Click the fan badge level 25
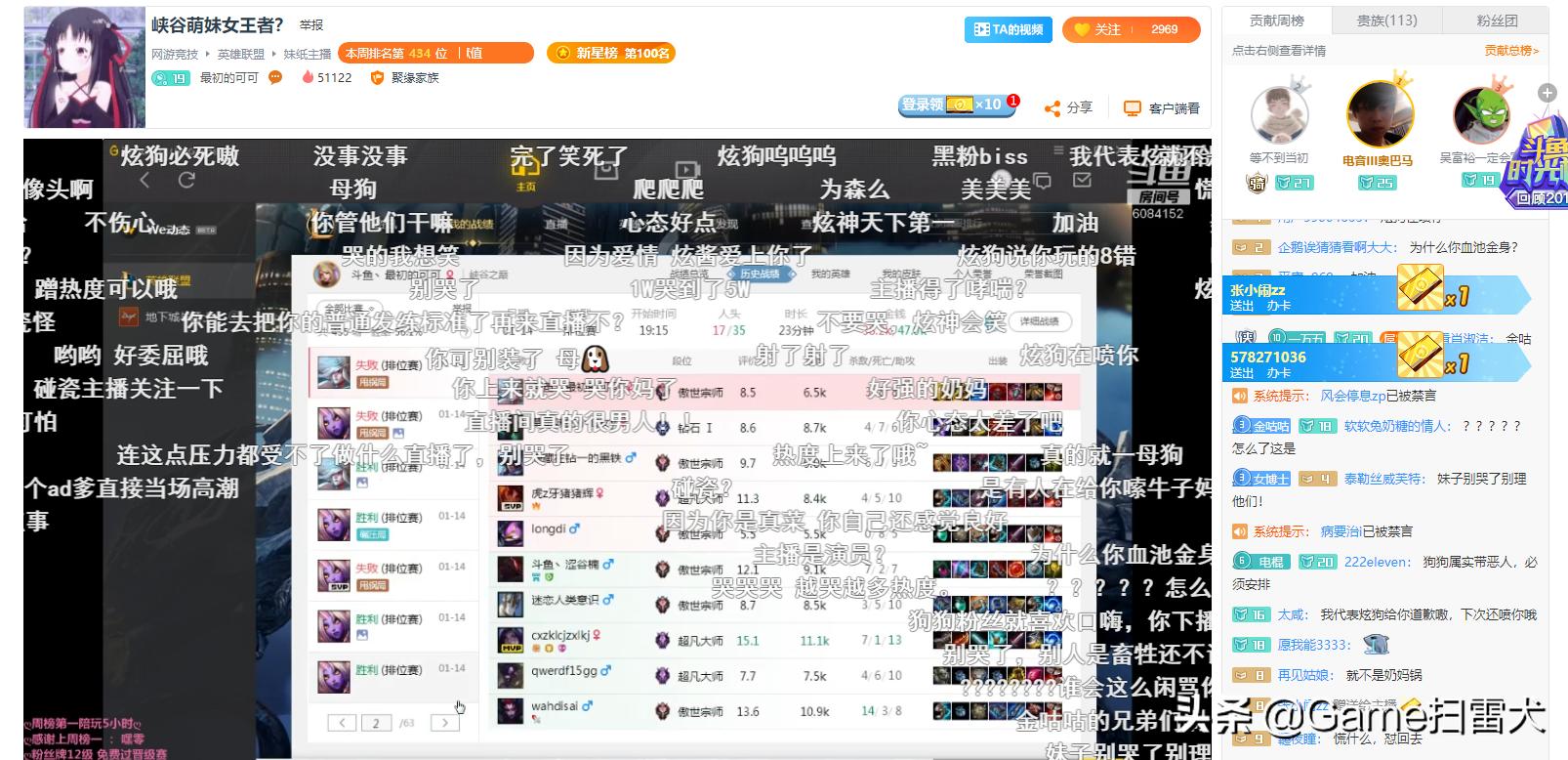Image resolution: width=1568 pixels, height=760 pixels. [x=1378, y=182]
